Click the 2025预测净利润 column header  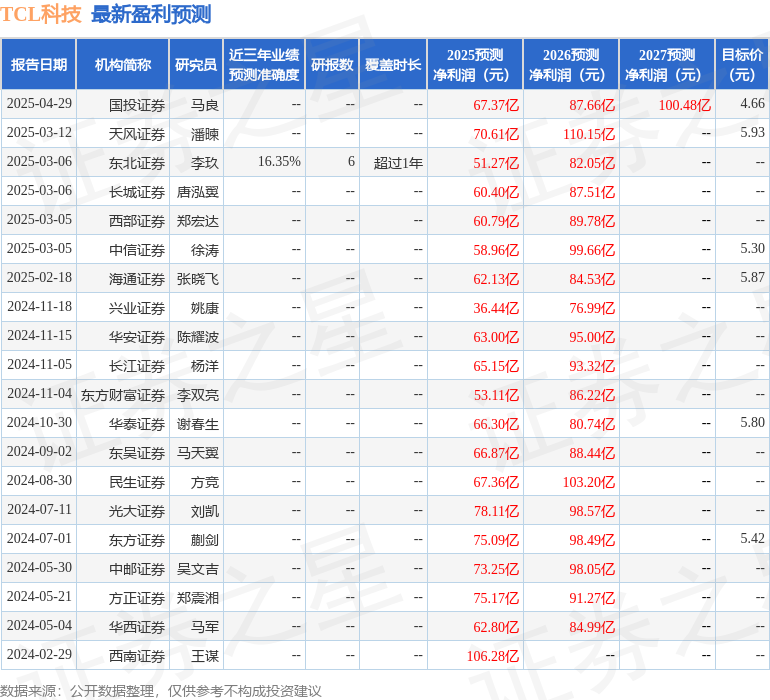point(475,64)
